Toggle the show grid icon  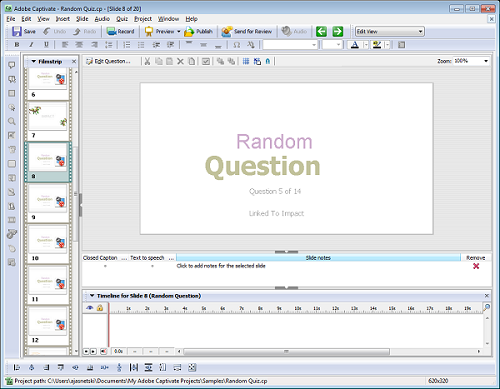click(x=246, y=61)
